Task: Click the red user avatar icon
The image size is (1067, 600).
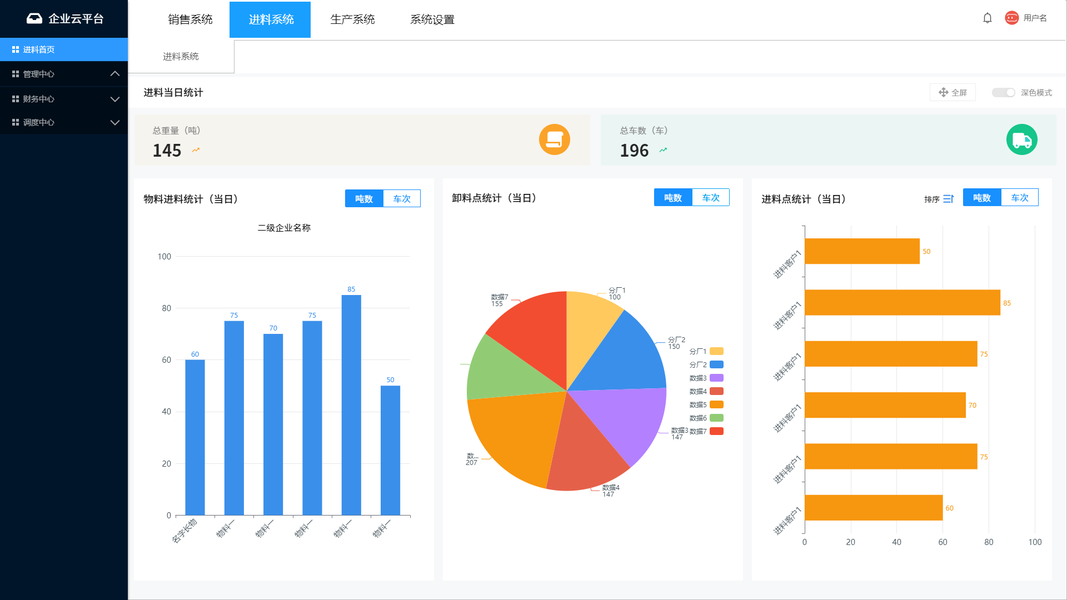Action: click(x=1011, y=18)
